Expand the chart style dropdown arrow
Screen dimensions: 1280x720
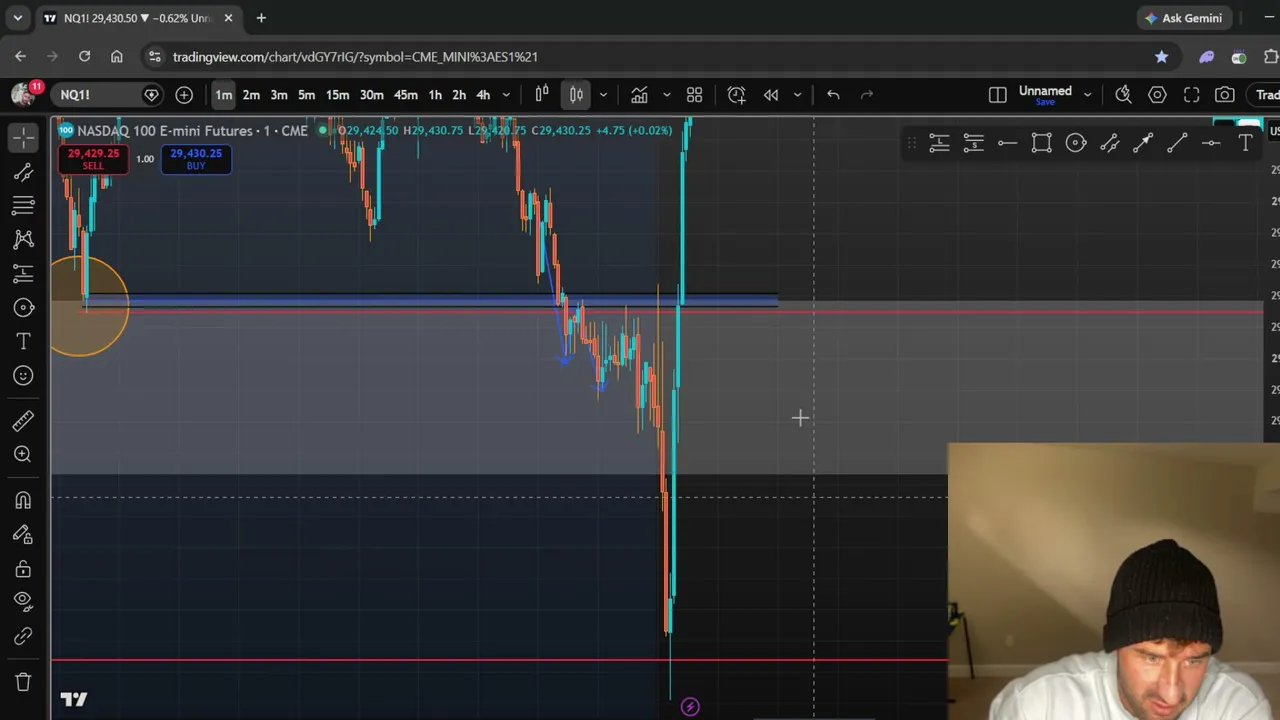coord(603,95)
